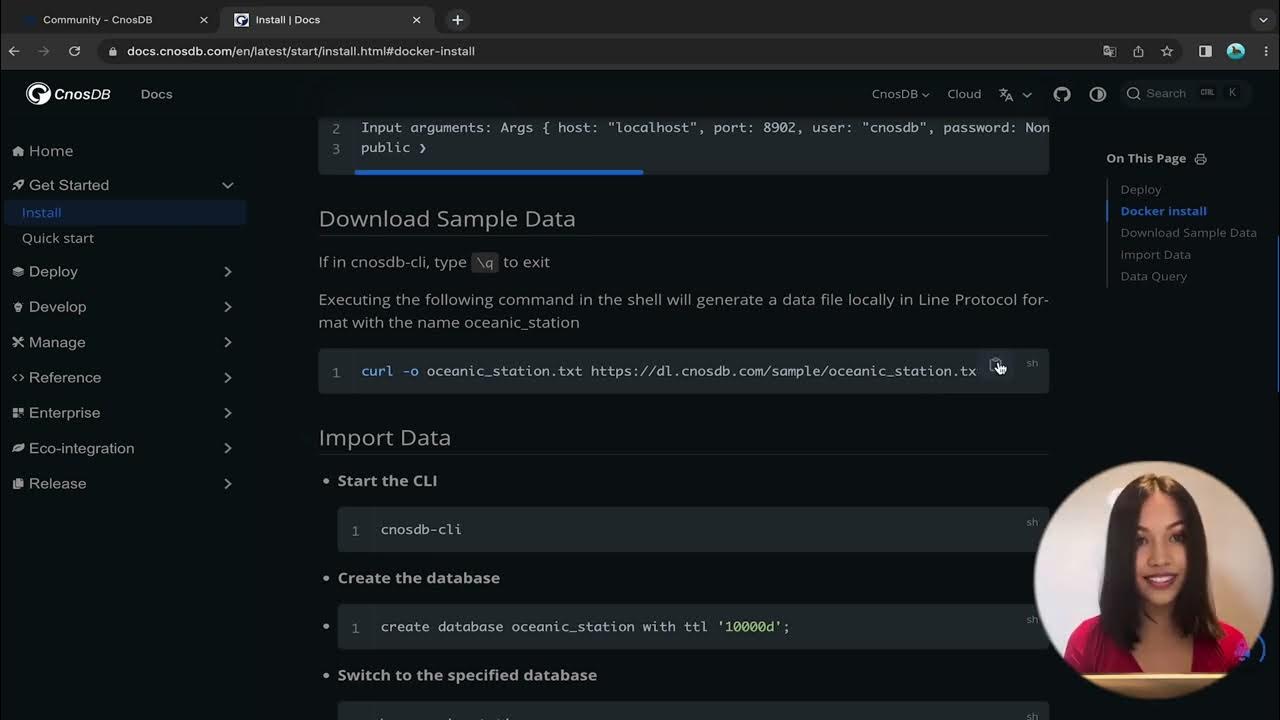Copy the curl command to clipboard

(x=996, y=365)
